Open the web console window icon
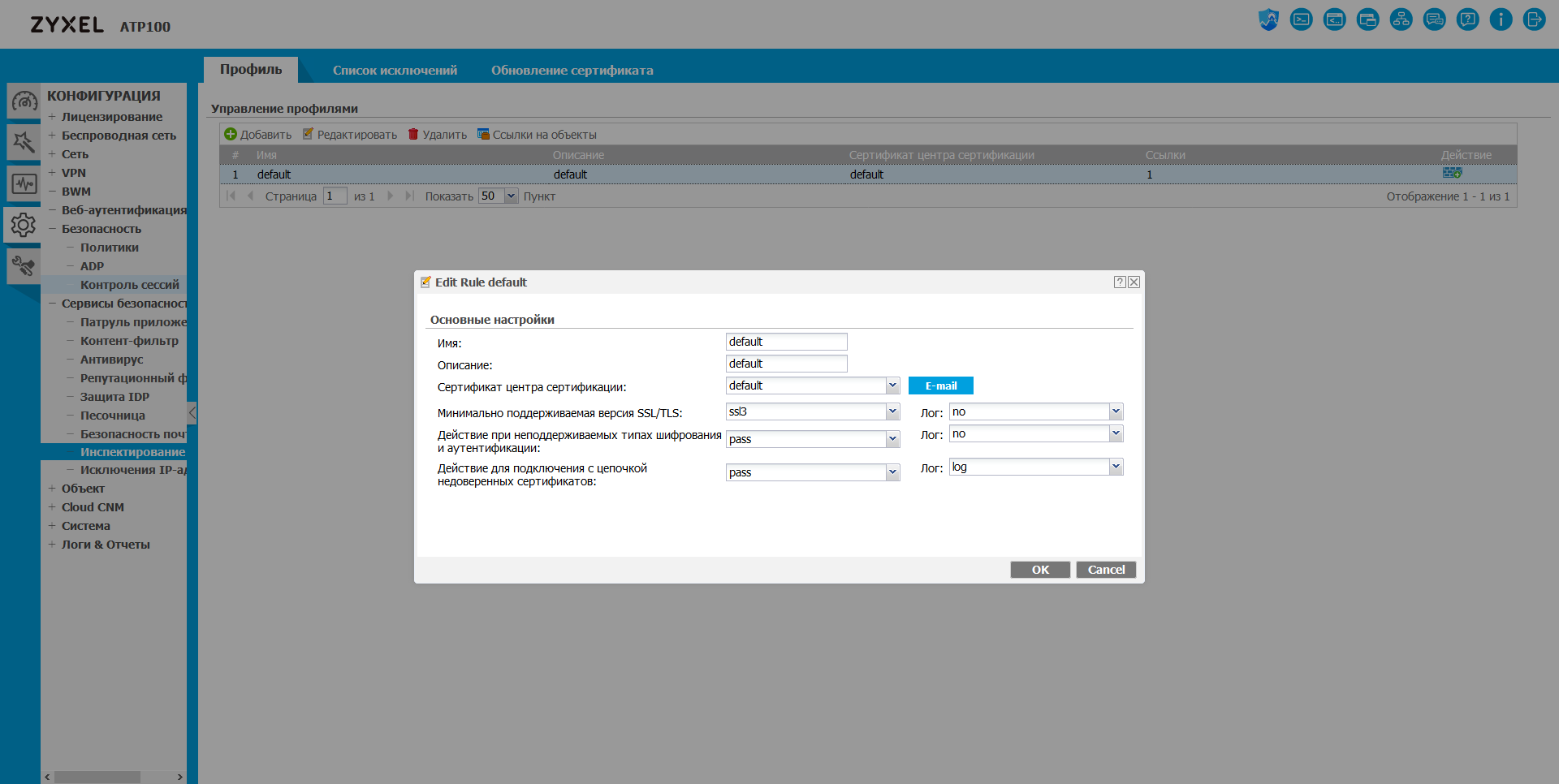1559x784 pixels. pyautogui.click(x=1335, y=19)
